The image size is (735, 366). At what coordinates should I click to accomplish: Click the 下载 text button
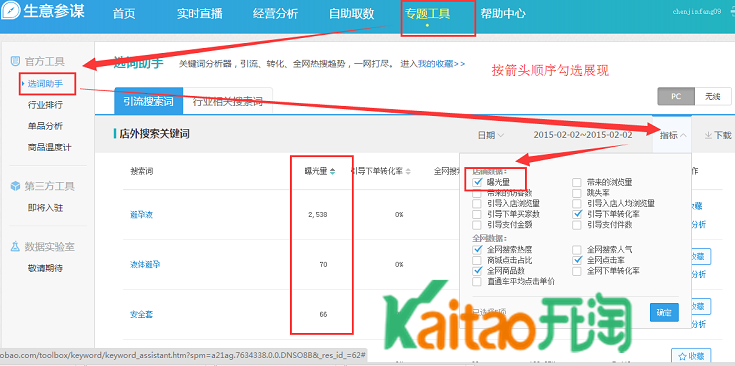(x=722, y=135)
